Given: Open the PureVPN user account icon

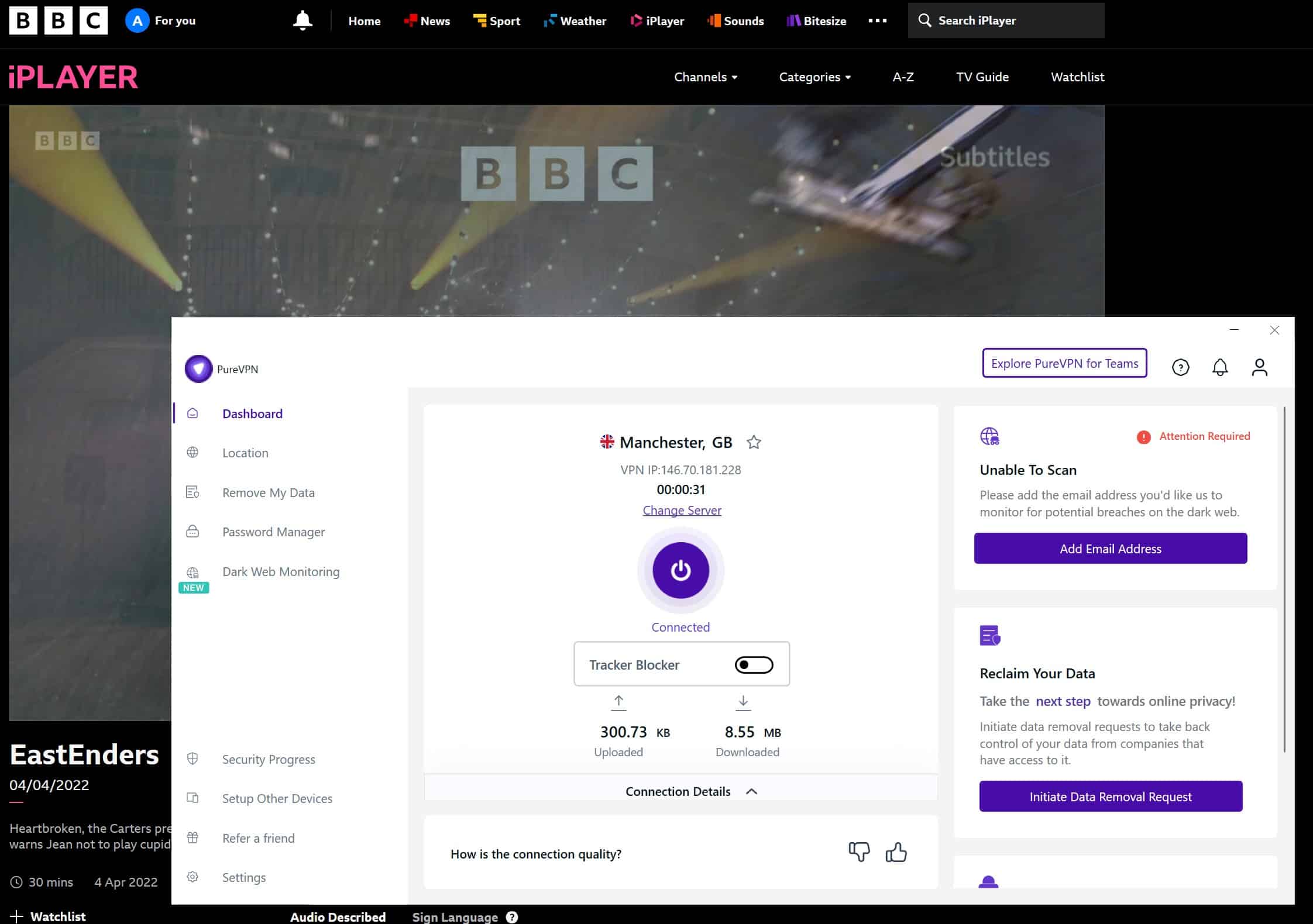Looking at the screenshot, I should (1259, 367).
